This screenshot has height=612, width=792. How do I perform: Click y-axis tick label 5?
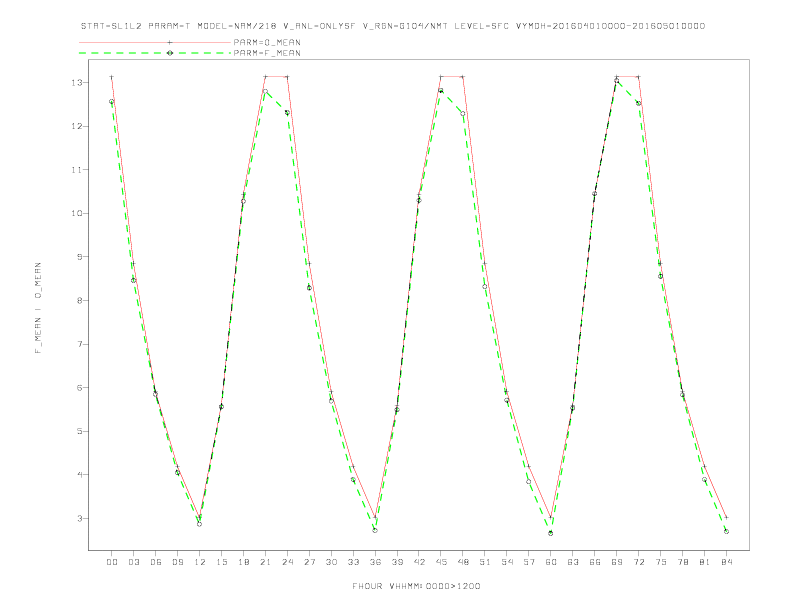coord(80,431)
